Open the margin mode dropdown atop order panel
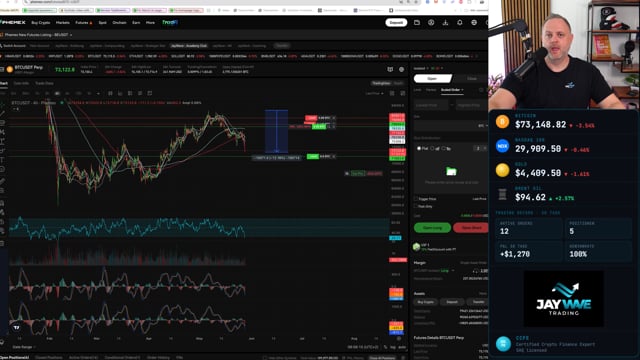Image resolution: width=640 pixels, height=360 pixels. tap(421, 68)
